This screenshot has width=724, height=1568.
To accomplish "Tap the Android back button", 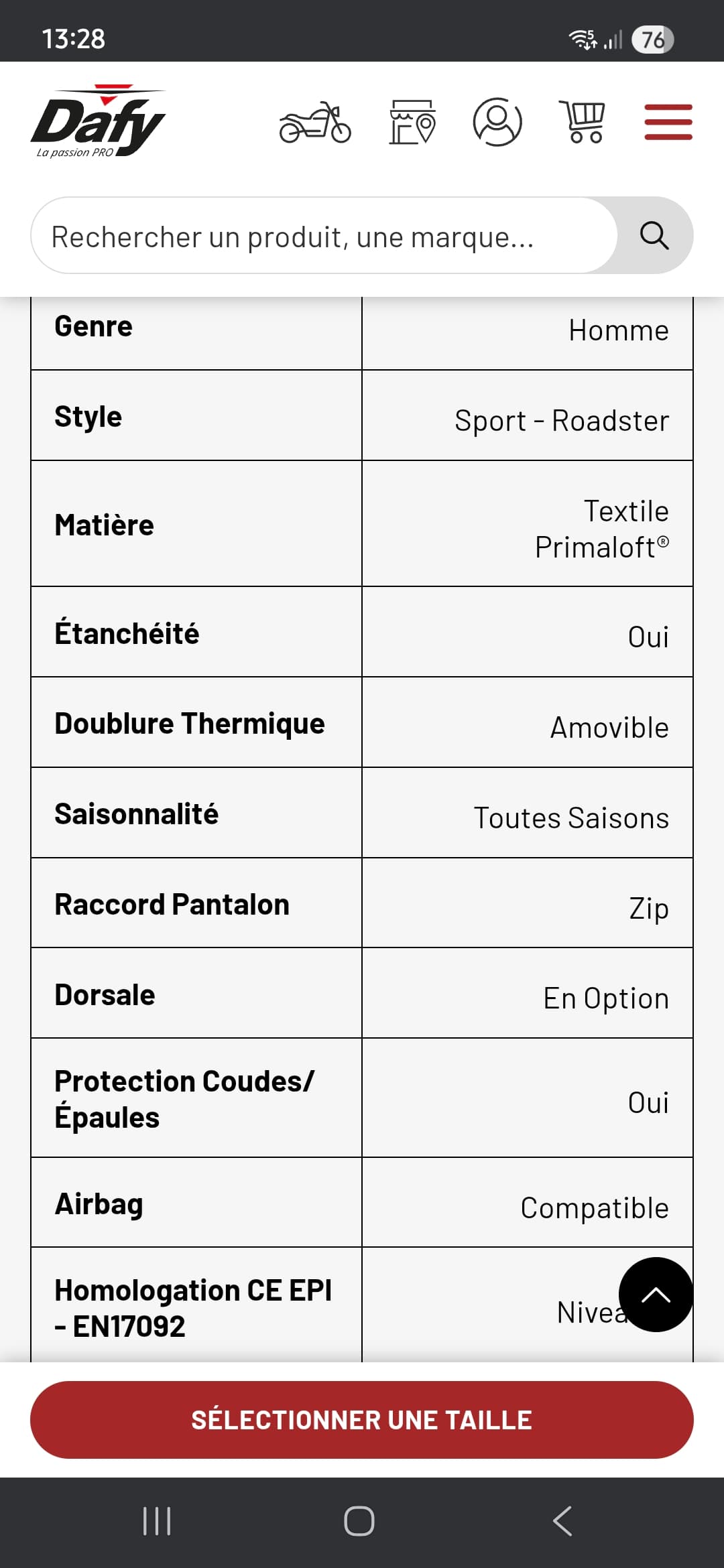I will (x=563, y=1521).
